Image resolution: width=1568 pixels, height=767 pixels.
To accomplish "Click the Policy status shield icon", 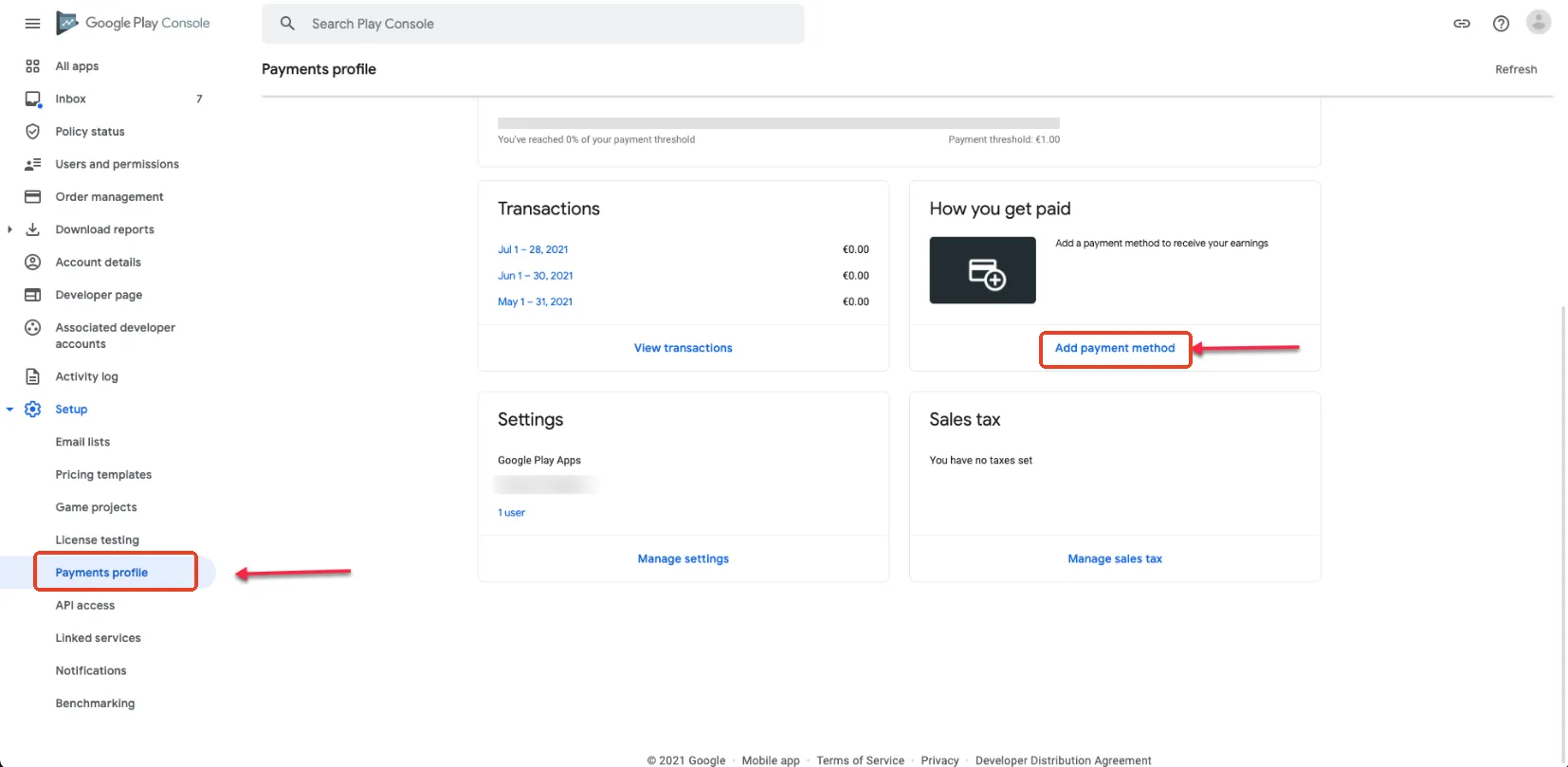I will (32, 132).
